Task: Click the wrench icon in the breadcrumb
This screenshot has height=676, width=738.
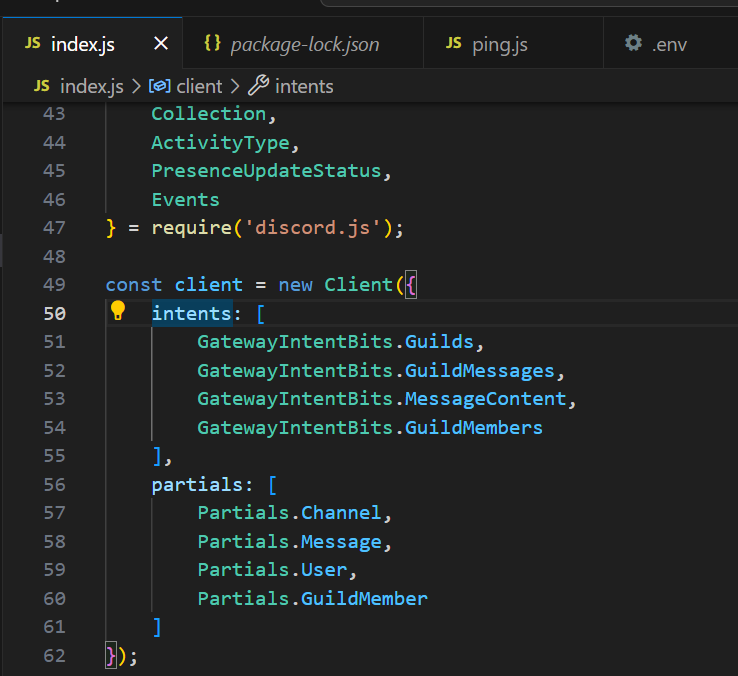Action: click(x=258, y=86)
